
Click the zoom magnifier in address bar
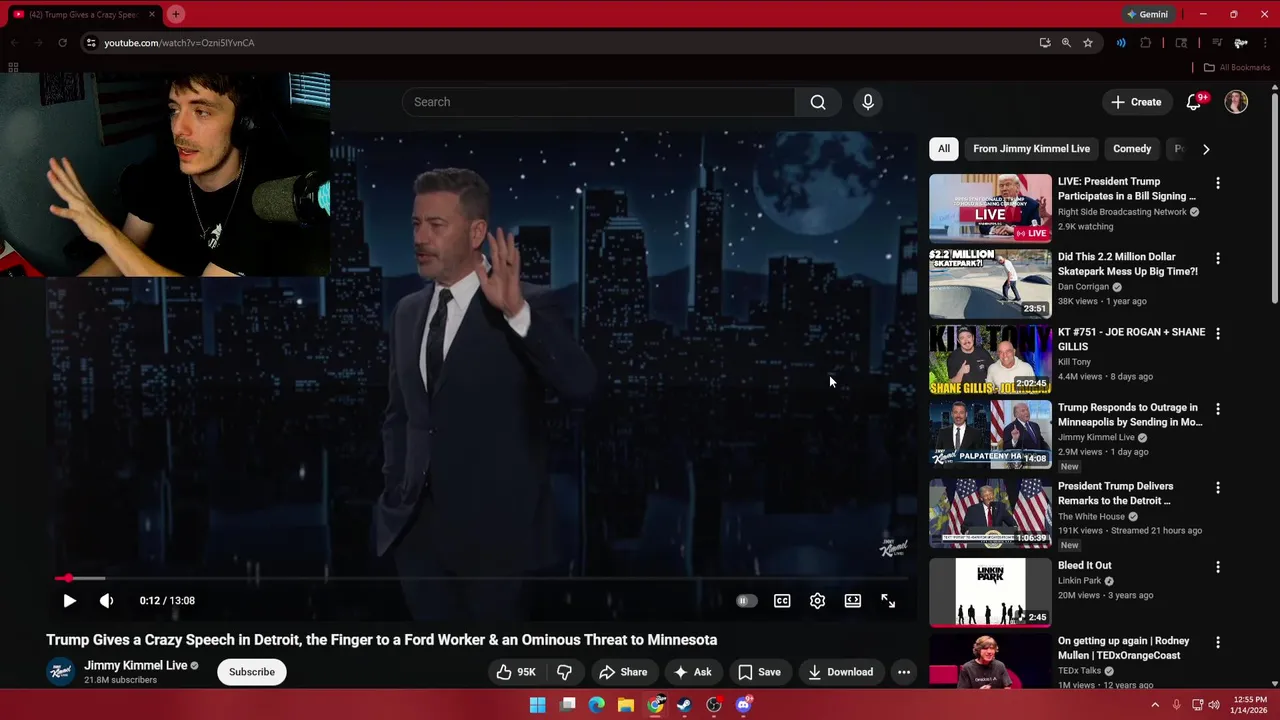[1066, 43]
